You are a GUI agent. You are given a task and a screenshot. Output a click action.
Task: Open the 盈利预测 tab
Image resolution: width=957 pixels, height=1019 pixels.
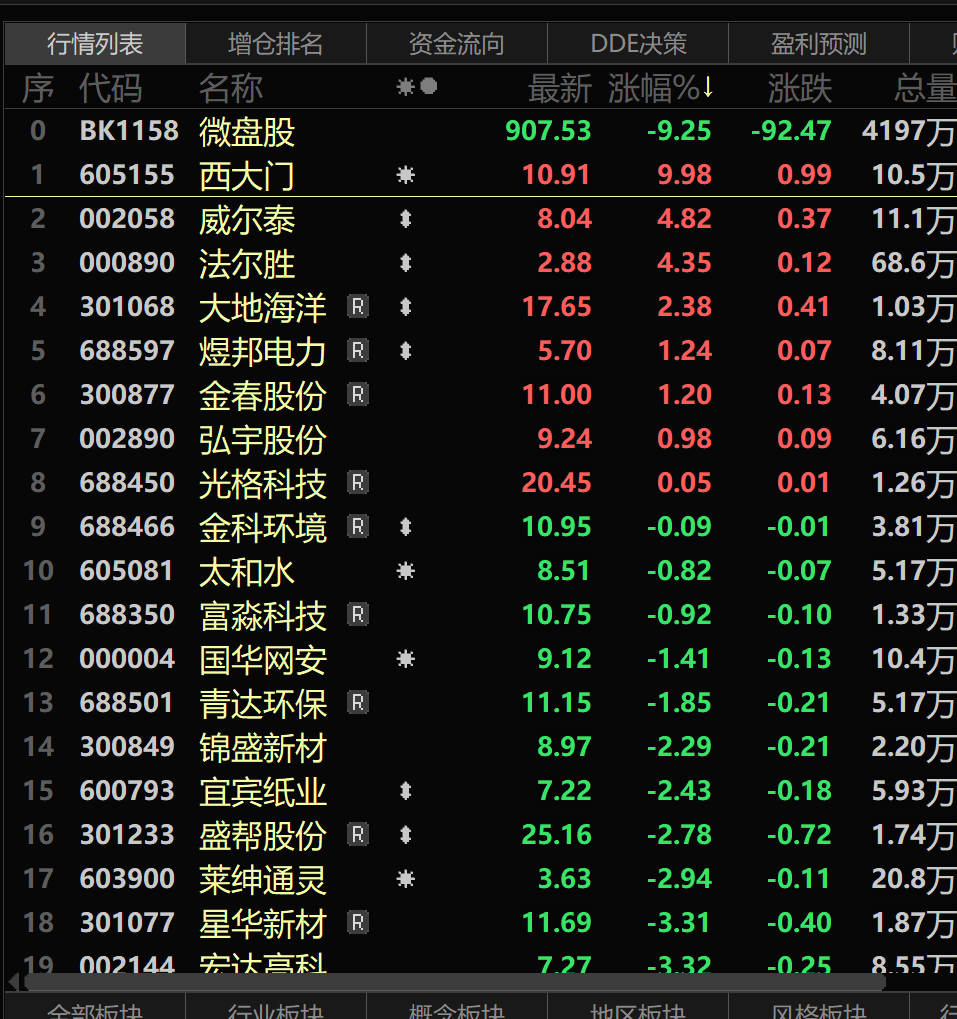[x=819, y=44]
